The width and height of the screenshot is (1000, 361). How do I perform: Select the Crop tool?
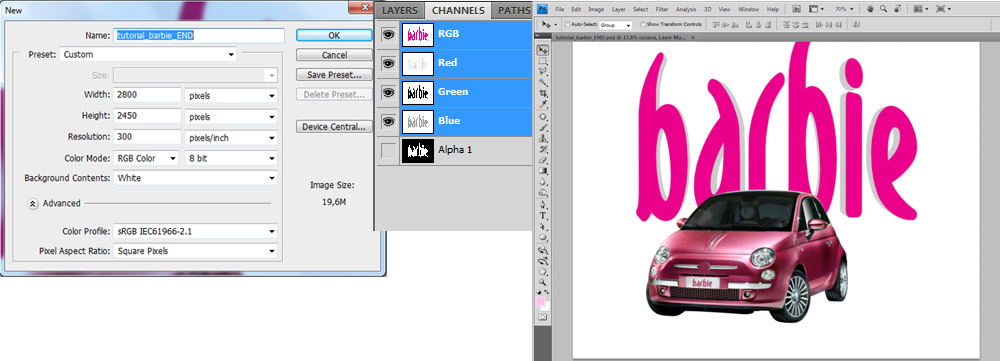click(543, 93)
